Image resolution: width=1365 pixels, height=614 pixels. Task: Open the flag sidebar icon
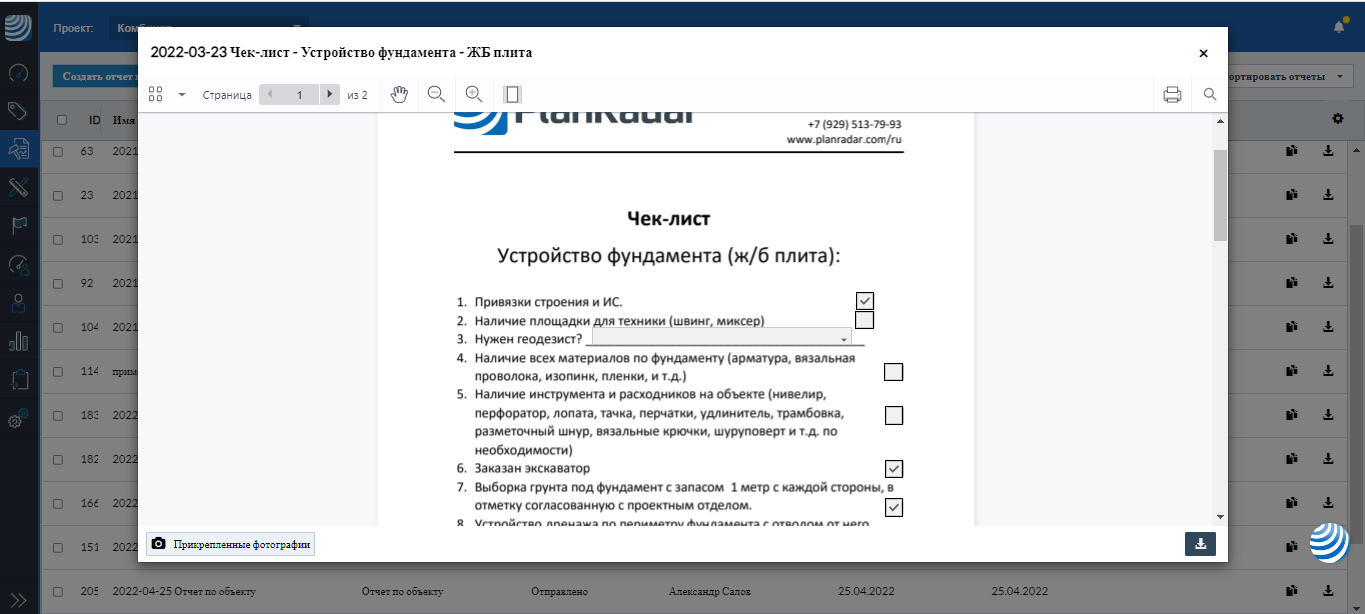18,225
